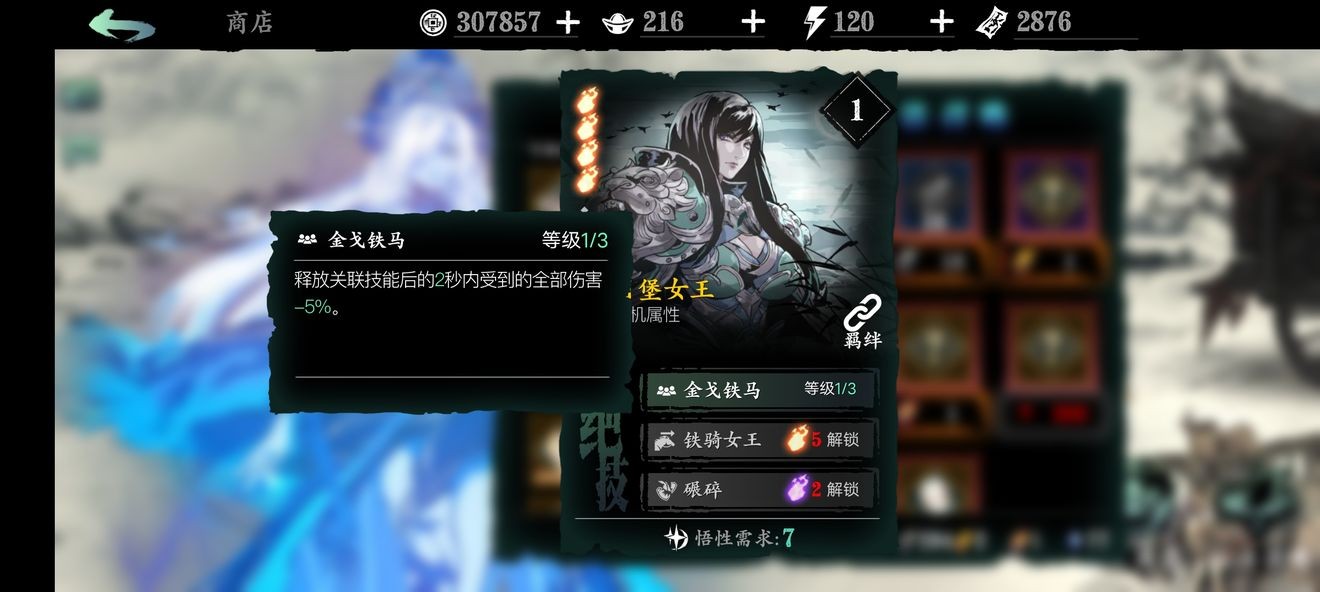Tap the back arrow icon
The width and height of the screenshot is (1320, 592).
[121, 24]
